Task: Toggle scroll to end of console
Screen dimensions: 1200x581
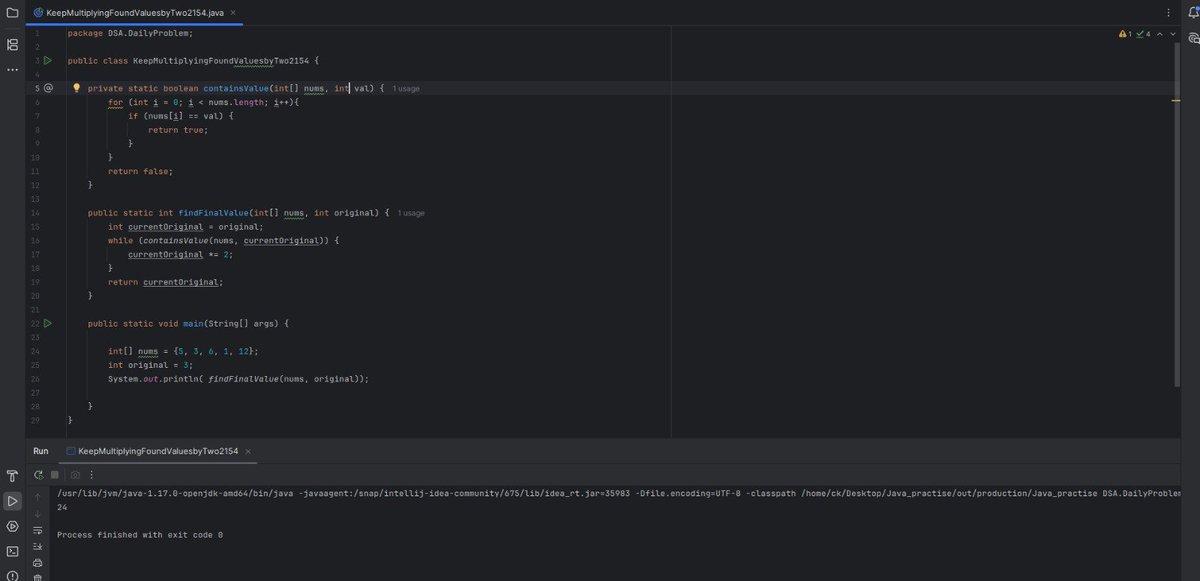Action: pos(38,546)
